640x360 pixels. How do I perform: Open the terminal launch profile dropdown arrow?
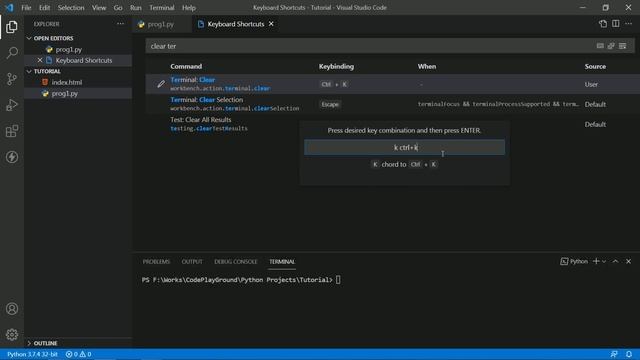(604, 261)
